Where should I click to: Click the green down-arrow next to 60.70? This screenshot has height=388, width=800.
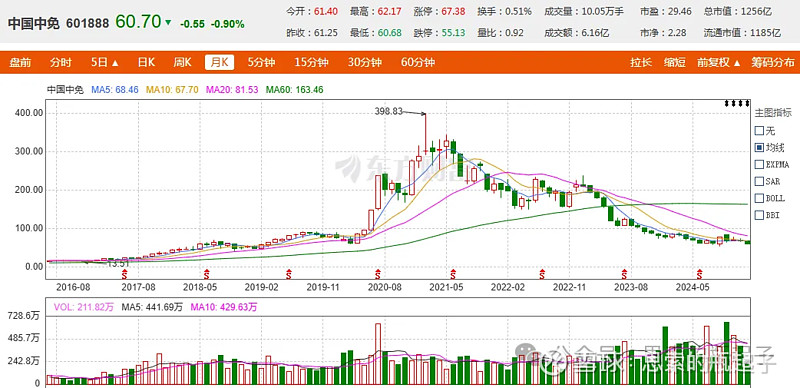(168, 23)
